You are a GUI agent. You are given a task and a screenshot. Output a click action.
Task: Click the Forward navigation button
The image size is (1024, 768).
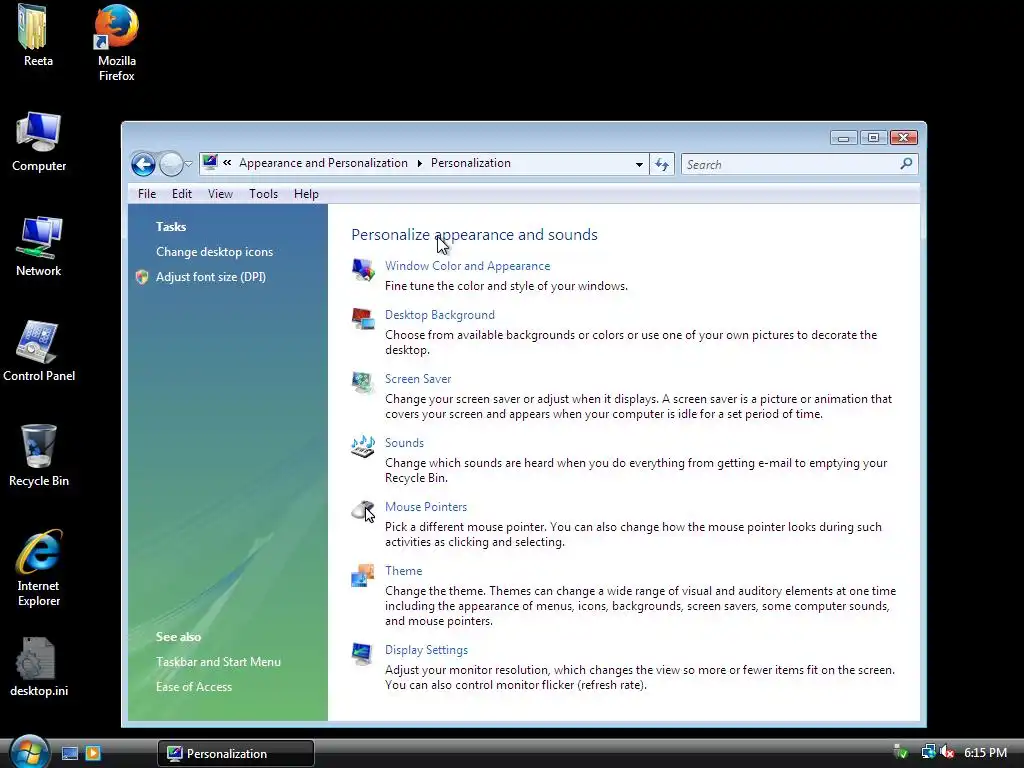[171, 164]
